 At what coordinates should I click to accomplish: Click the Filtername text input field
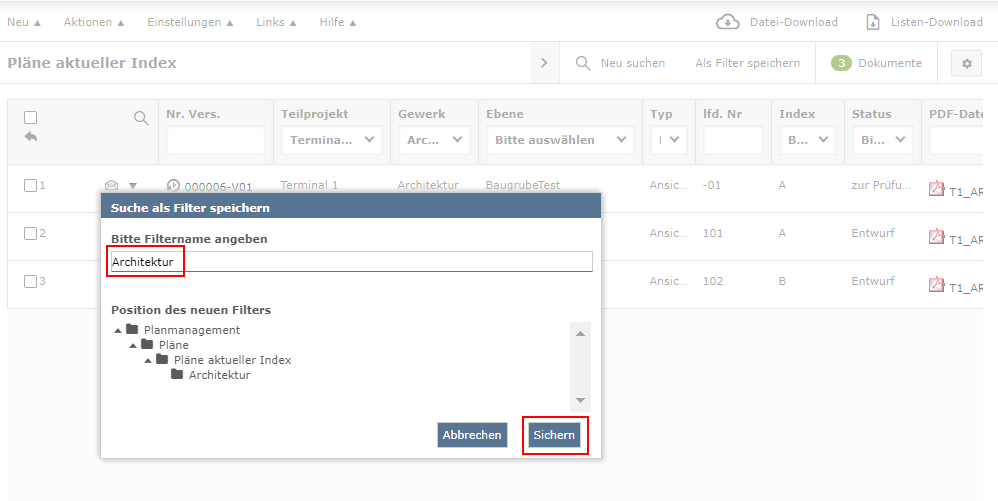point(350,262)
